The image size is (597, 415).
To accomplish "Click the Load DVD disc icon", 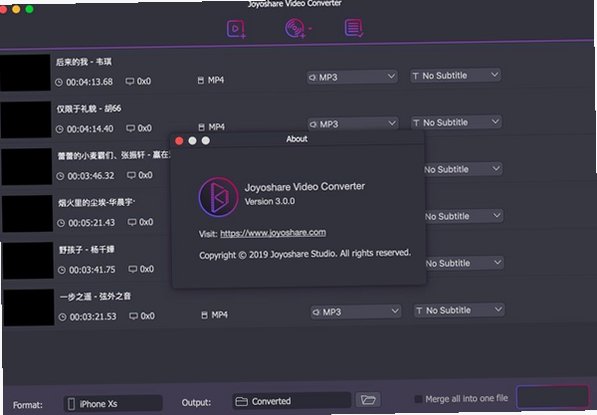I will [x=295, y=28].
